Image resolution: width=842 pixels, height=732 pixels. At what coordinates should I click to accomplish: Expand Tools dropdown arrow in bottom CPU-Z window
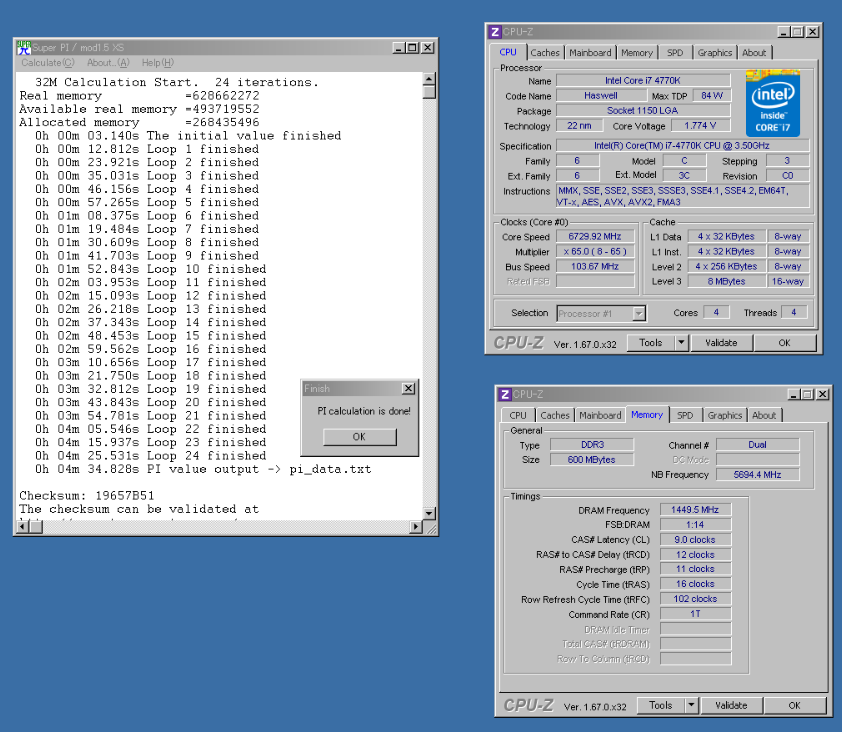click(691, 705)
